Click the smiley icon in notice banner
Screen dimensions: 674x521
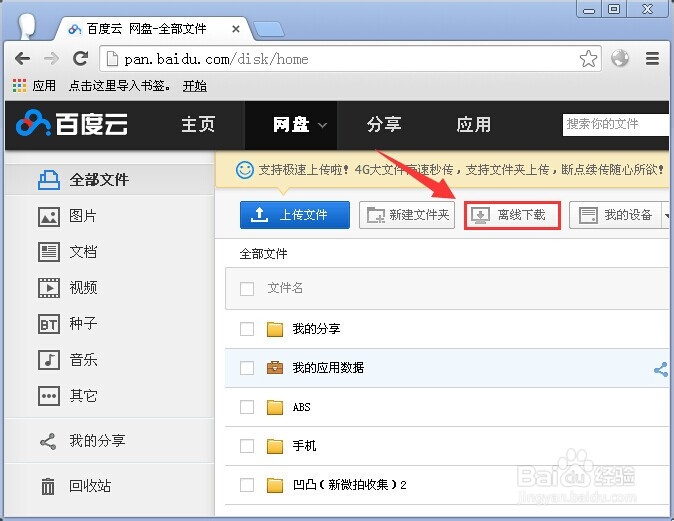(245, 170)
